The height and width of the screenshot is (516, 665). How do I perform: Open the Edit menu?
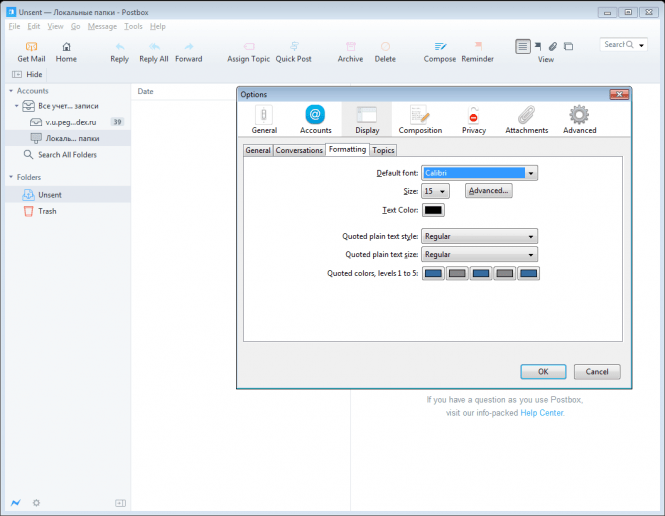click(x=34, y=26)
